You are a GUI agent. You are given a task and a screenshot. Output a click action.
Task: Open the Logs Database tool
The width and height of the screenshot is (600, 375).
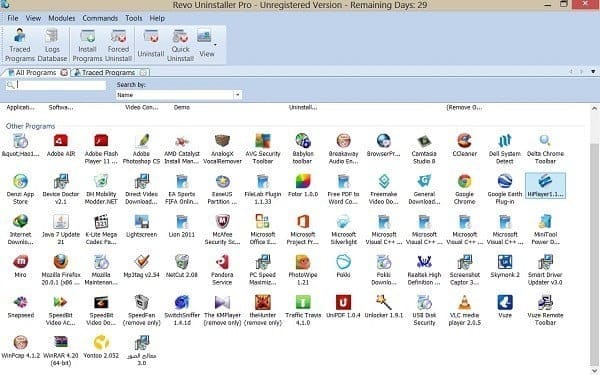52,45
